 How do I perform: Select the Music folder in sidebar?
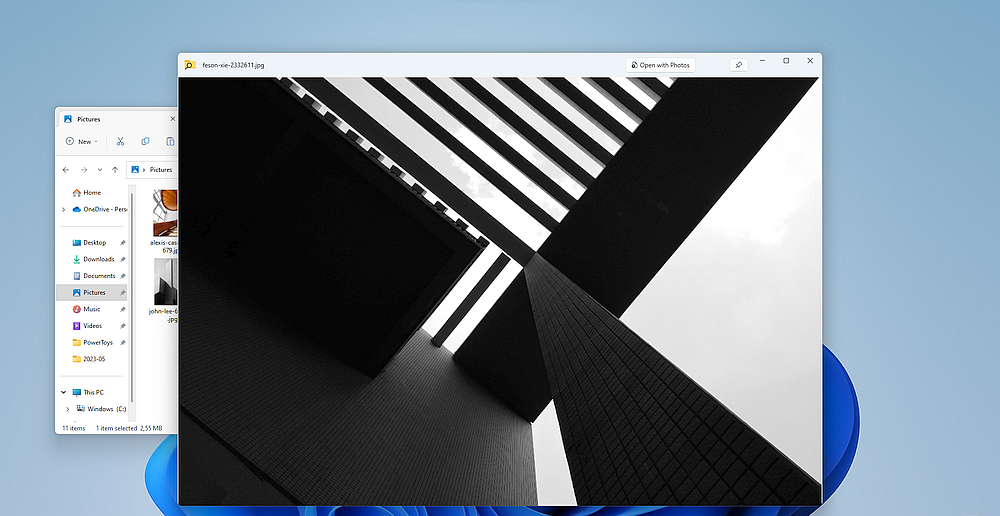point(92,309)
